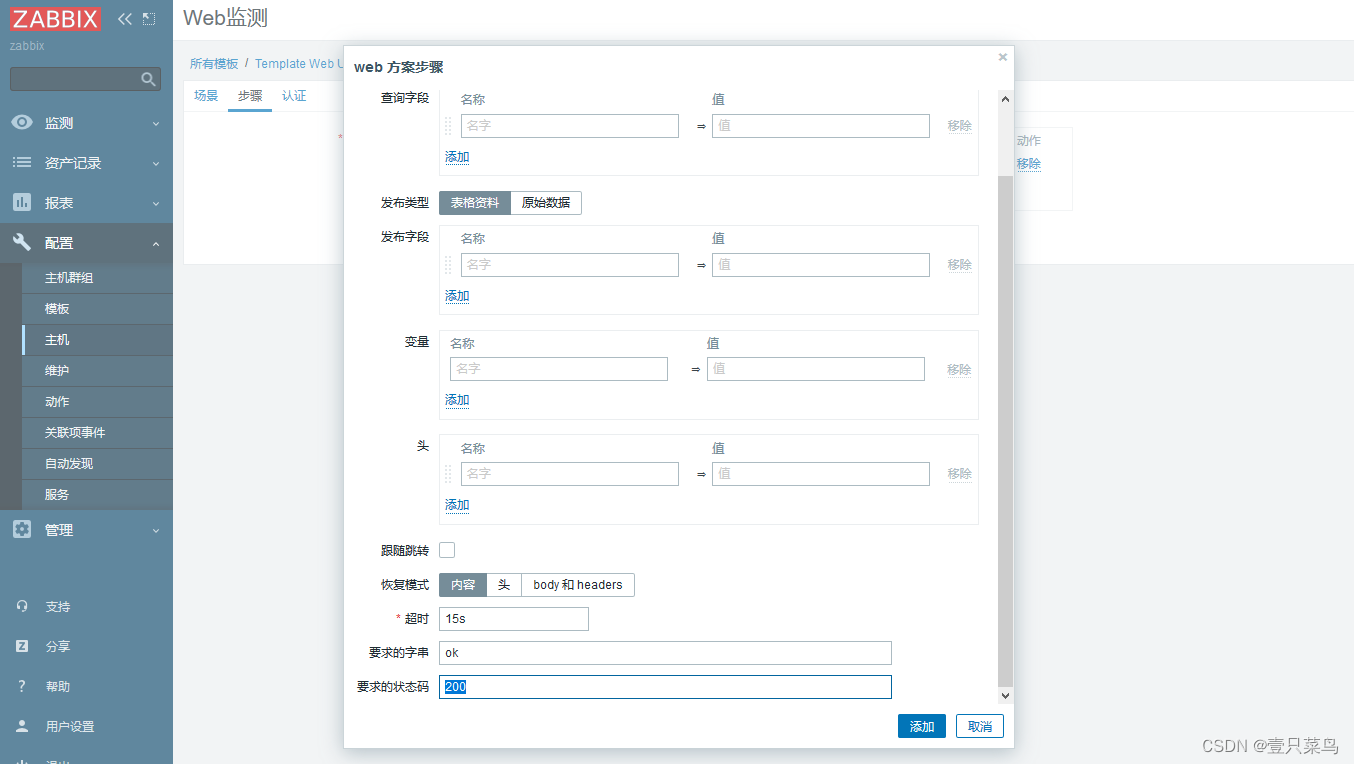Expand the 资产记录 menu section
This screenshot has width=1354, height=764.
pos(156,163)
